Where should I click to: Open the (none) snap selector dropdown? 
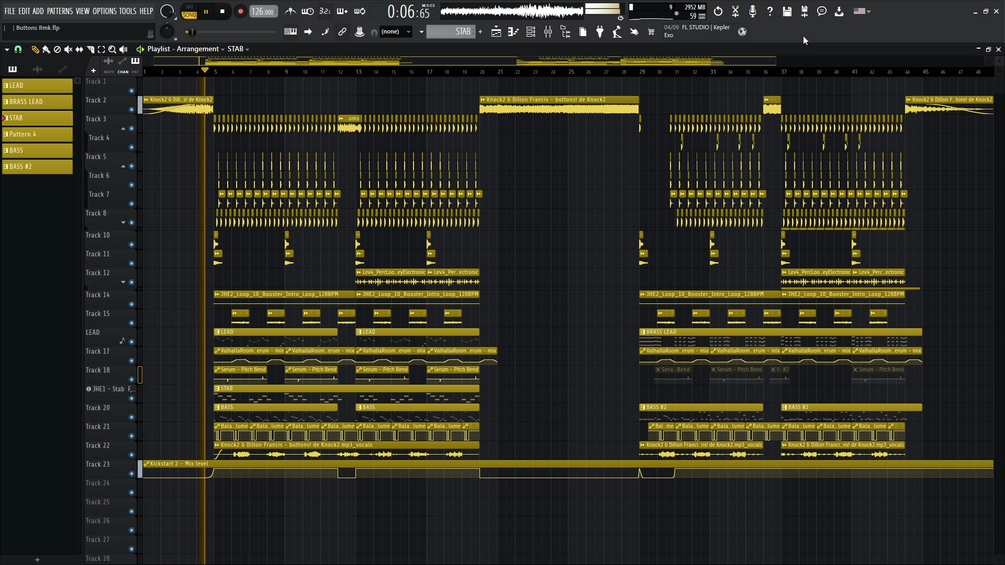395,31
